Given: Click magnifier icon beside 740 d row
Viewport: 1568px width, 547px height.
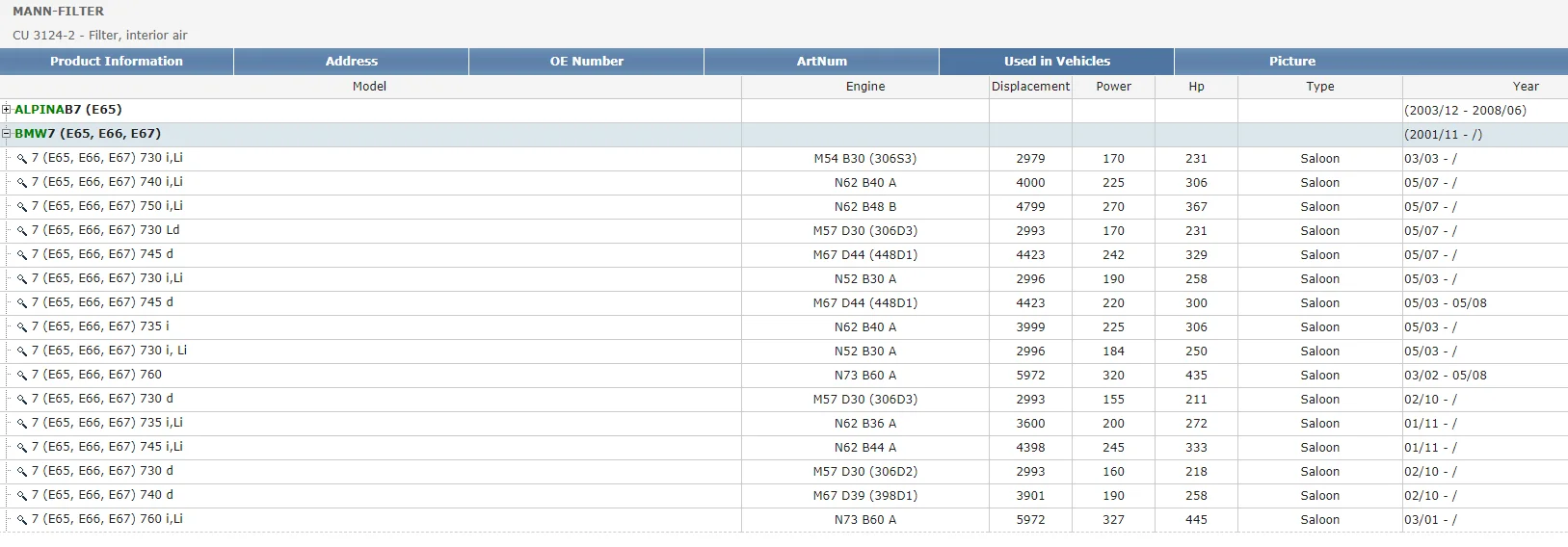Looking at the screenshot, I should click(22, 496).
